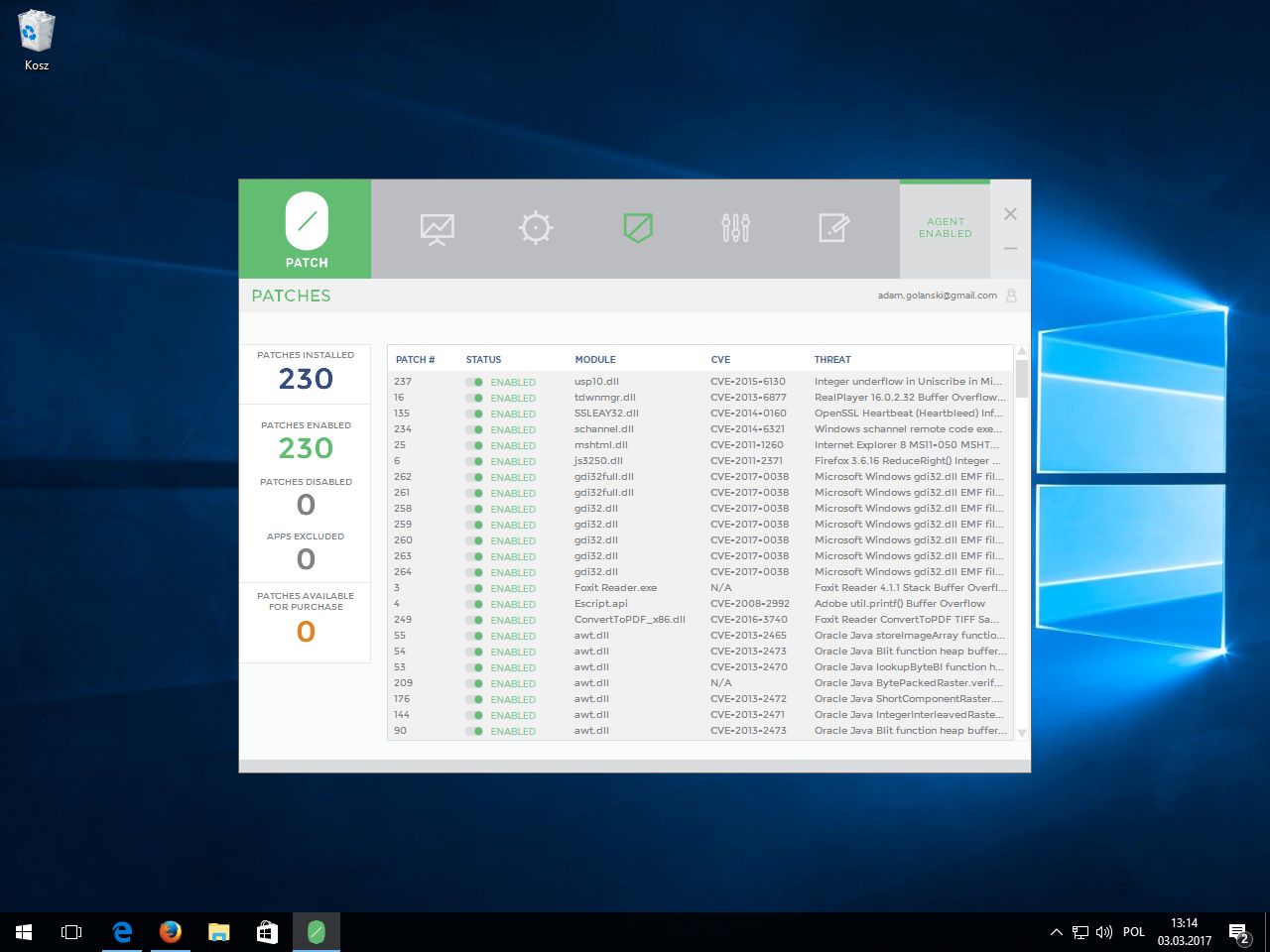Toggle patch 25 mshtml.dll switch
The image size is (1270, 952).
point(474,445)
